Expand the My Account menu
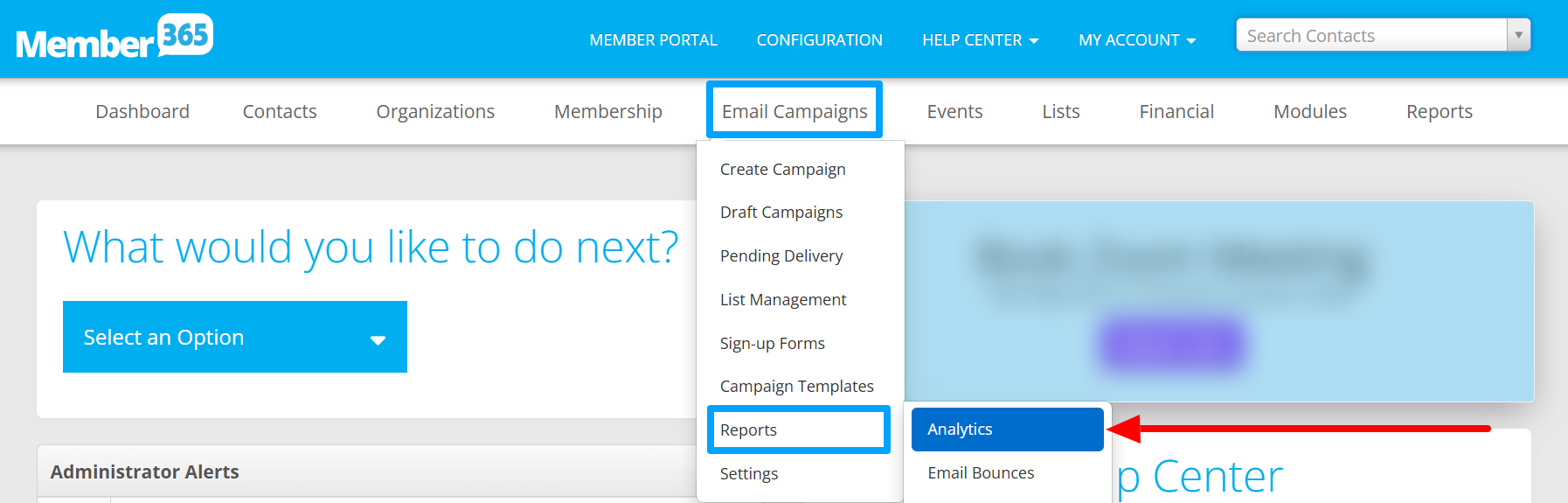 (x=1137, y=40)
